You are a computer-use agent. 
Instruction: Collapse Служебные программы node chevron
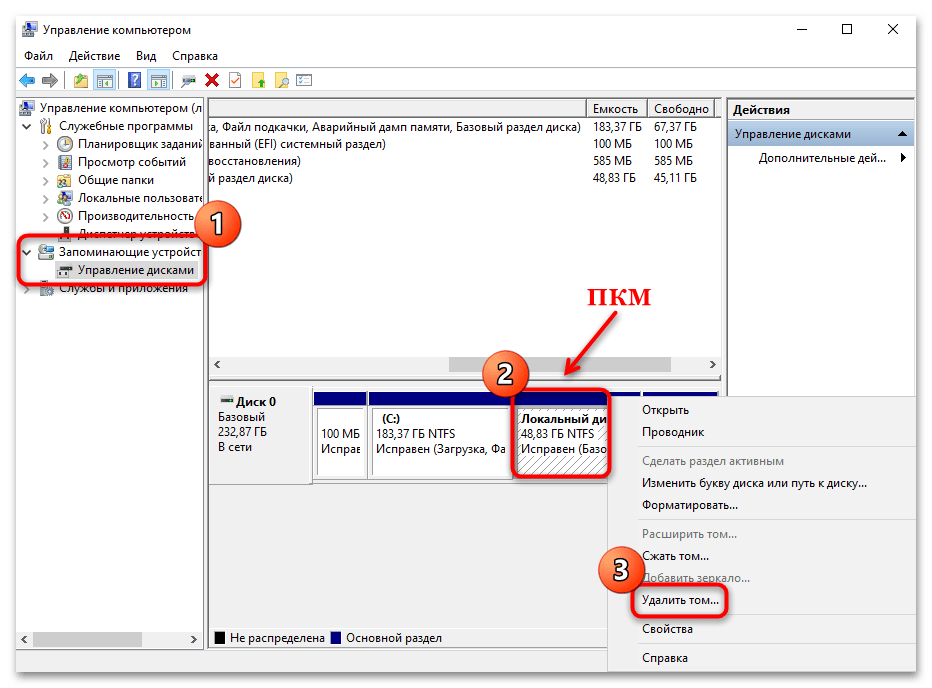(27, 126)
